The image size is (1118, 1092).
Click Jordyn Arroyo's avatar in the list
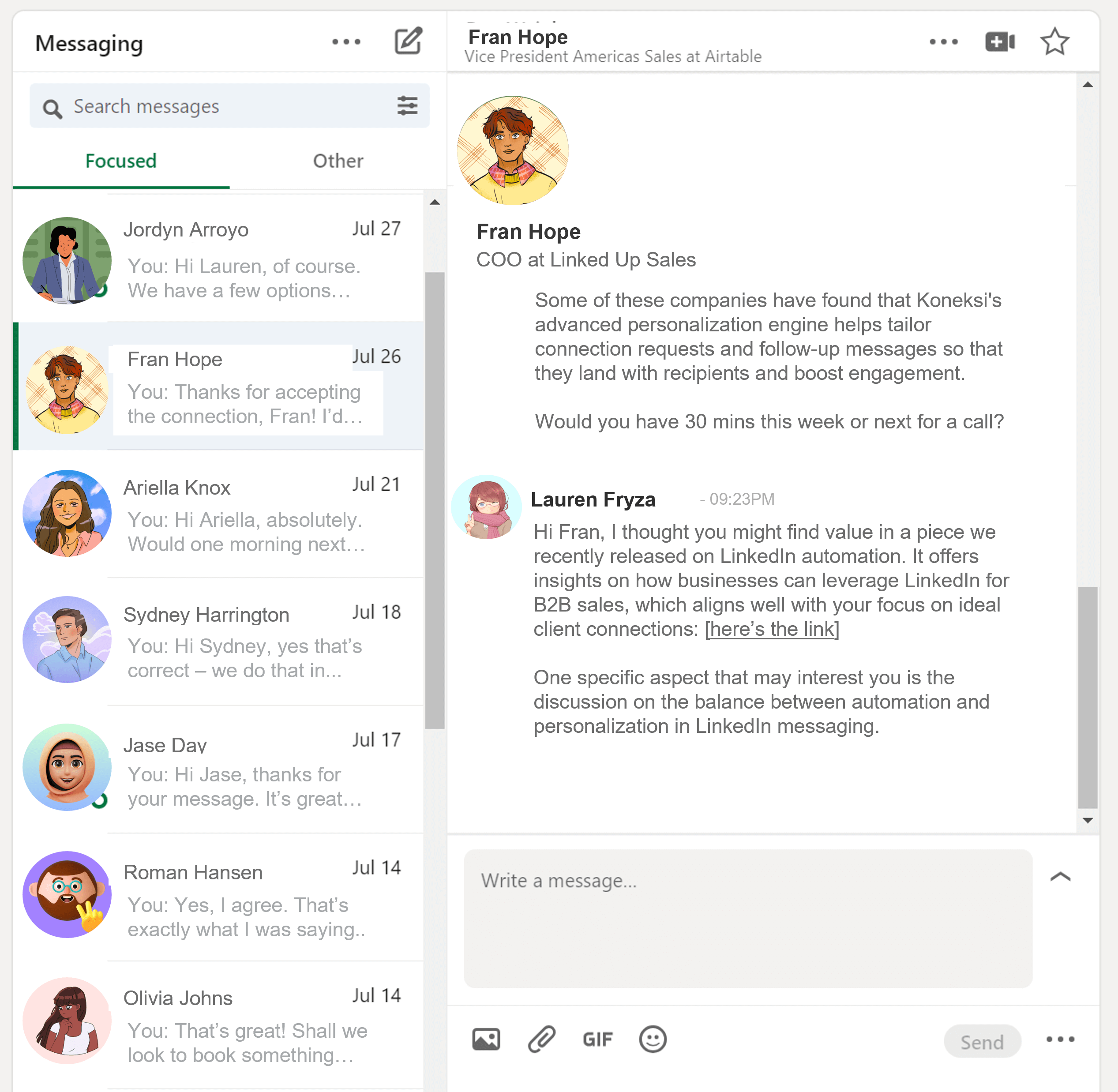pyautogui.click(x=67, y=260)
